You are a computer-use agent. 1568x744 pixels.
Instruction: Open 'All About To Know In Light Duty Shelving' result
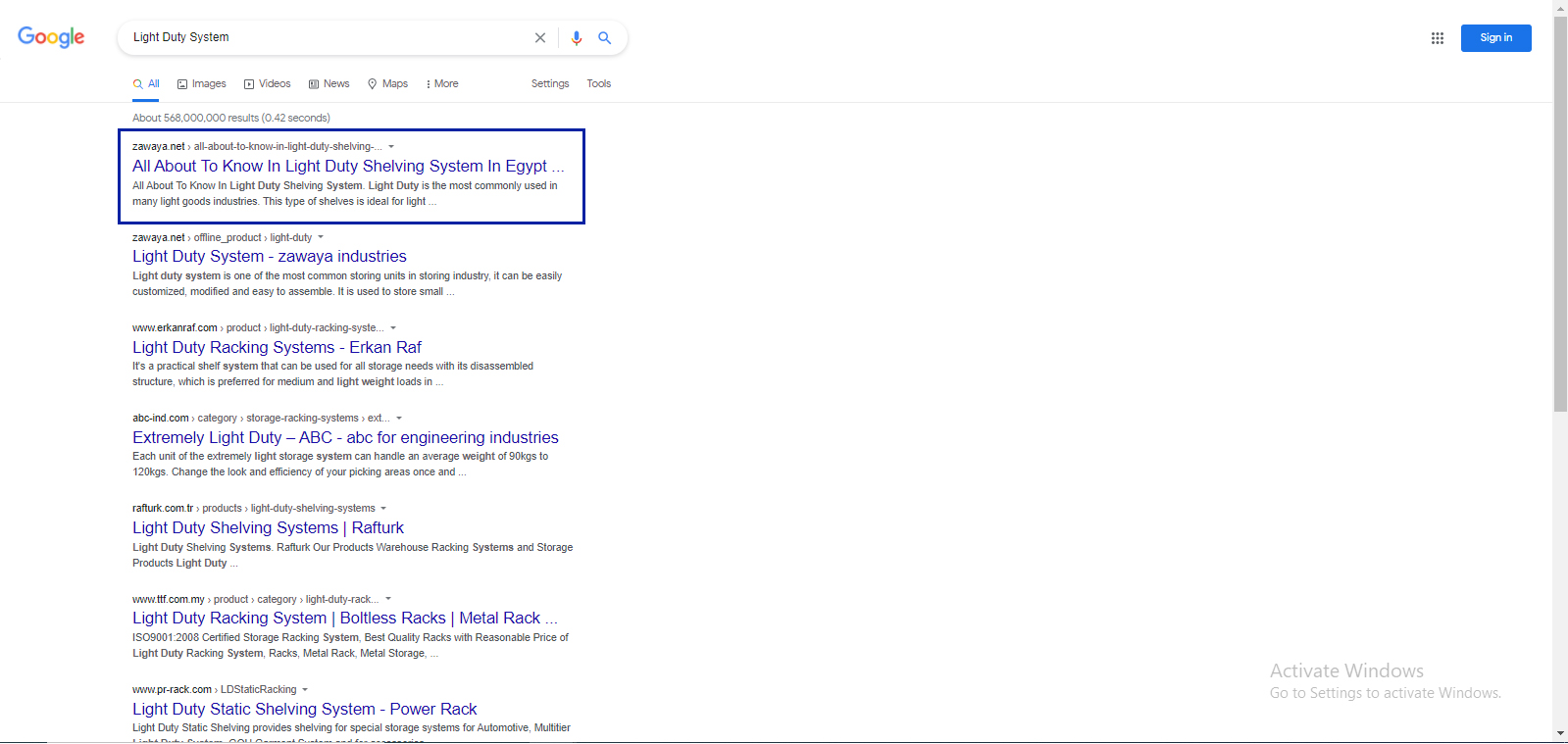point(348,166)
